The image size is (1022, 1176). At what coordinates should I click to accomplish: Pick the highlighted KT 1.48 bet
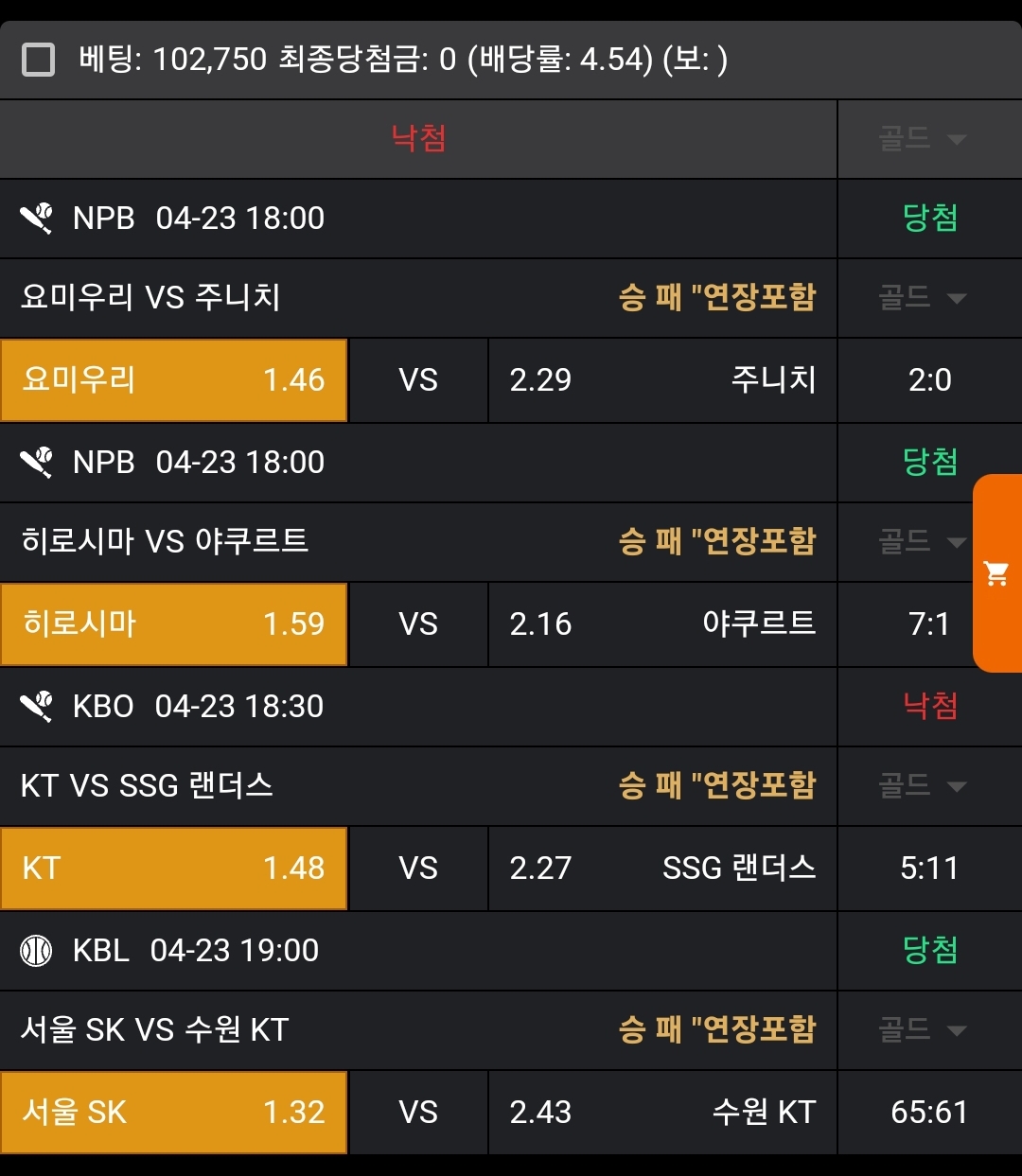pos(174,869)
